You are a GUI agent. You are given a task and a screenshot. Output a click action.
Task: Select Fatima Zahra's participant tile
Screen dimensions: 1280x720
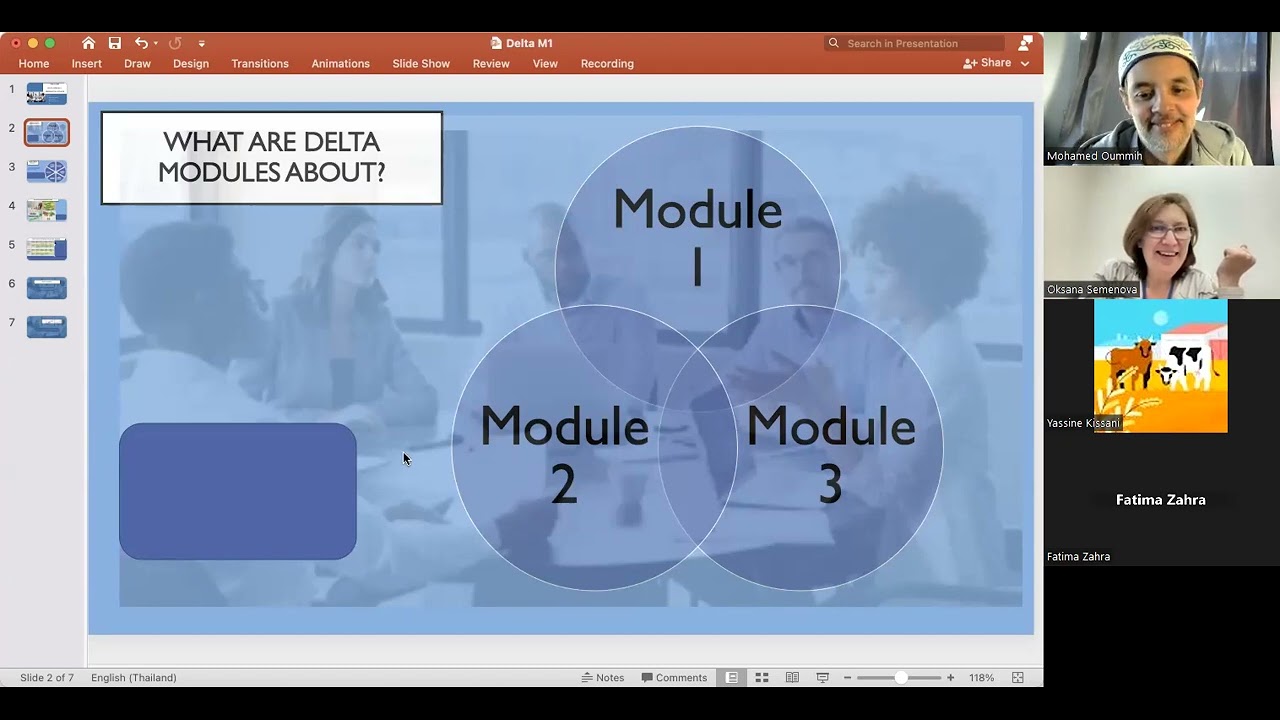(x=1161, y=499)
